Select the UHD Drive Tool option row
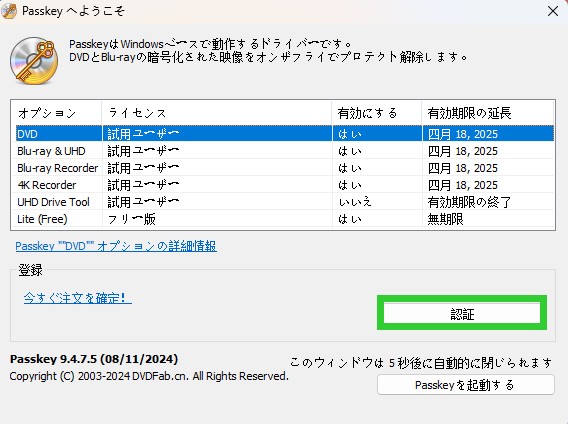The width and height of the screenshot is (568, 424). pyautogui.click(x=285, y=202)
